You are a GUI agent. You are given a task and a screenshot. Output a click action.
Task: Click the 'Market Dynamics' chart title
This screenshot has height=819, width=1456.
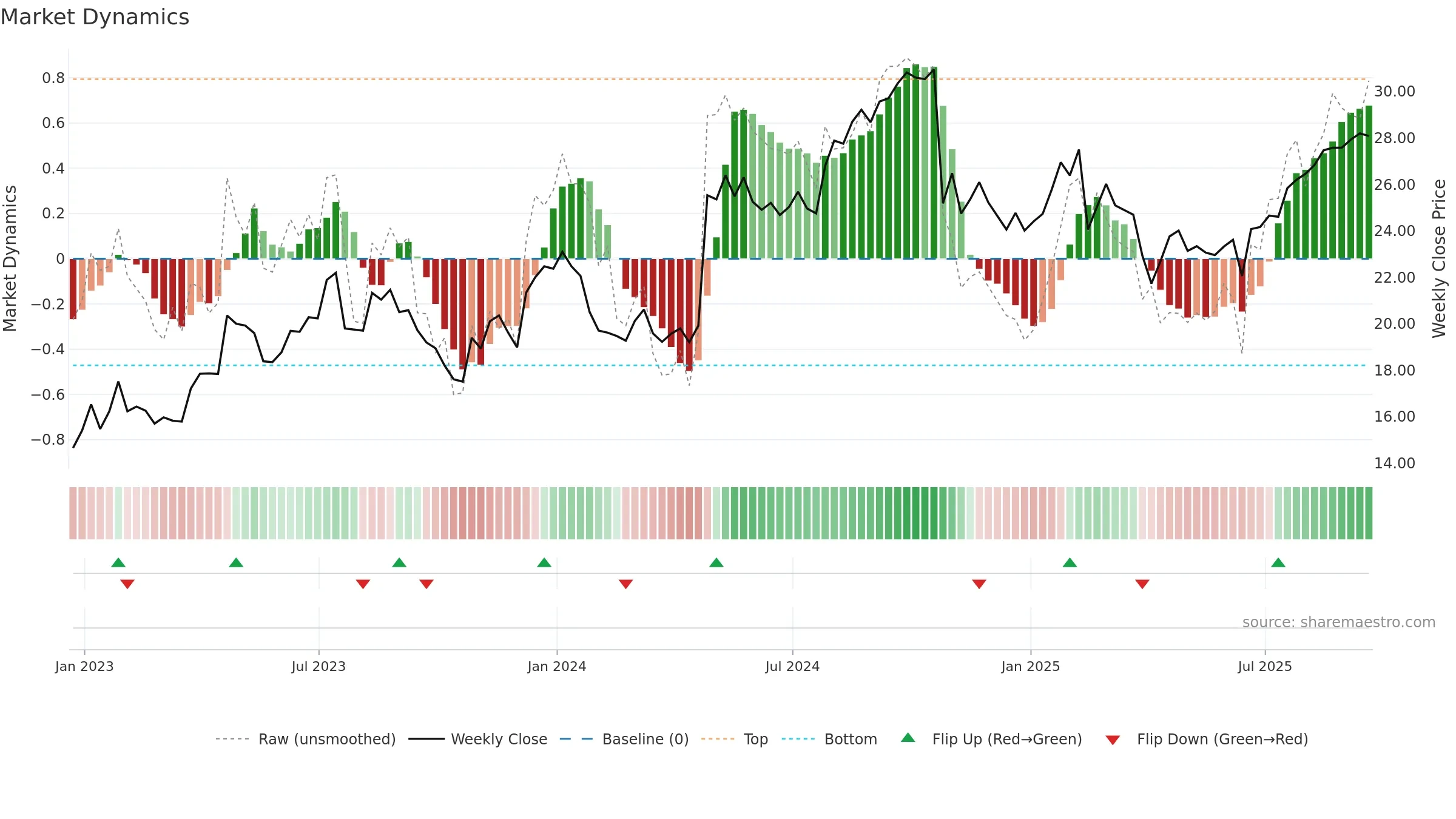(x=95, y=17)
